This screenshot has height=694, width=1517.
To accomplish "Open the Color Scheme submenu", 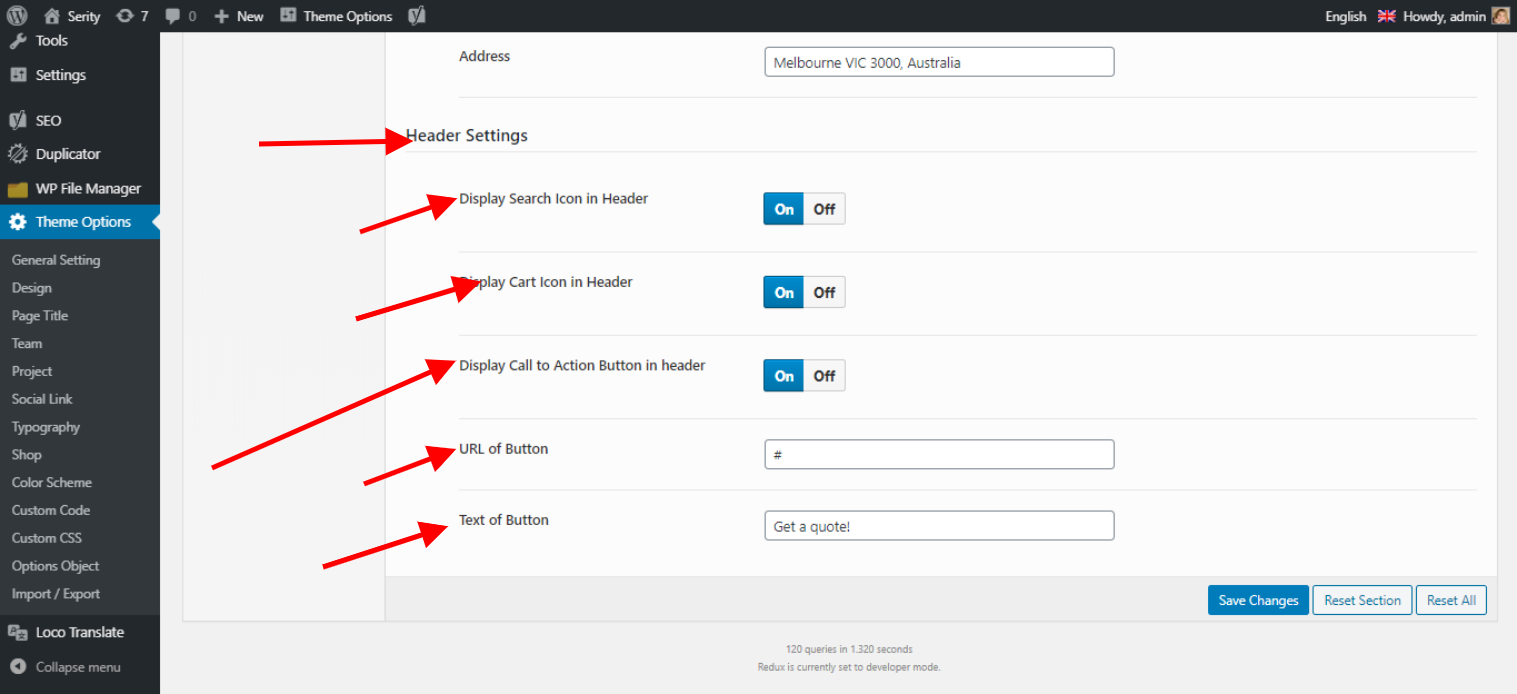I will 52,482.
